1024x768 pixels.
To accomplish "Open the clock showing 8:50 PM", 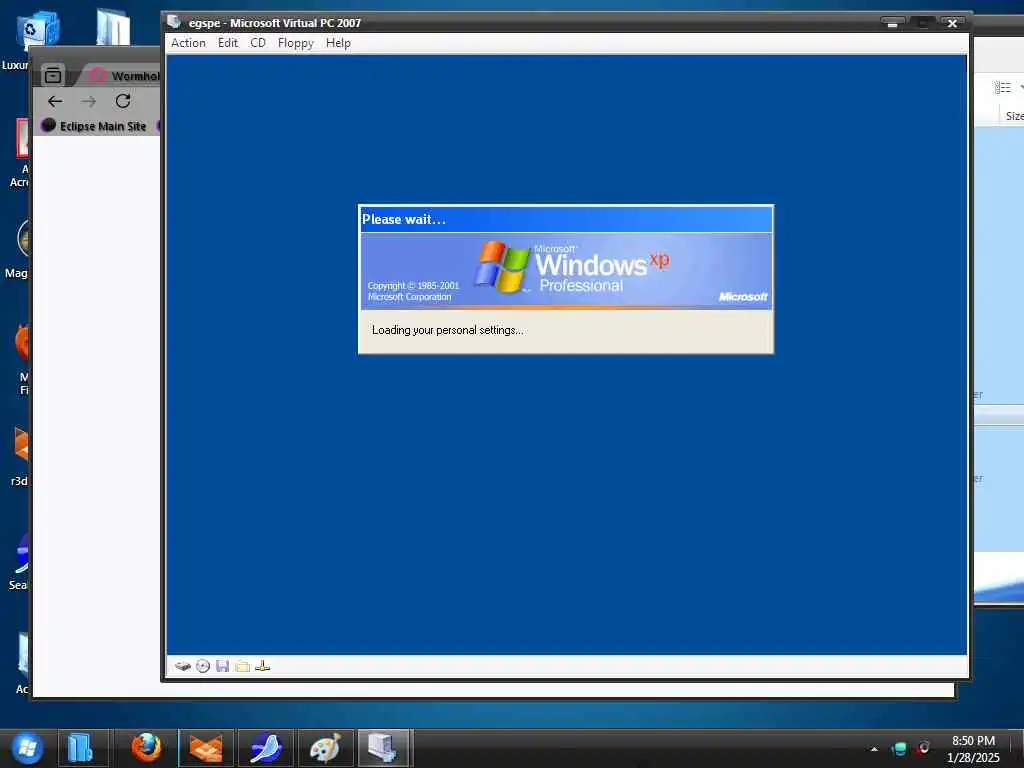I will click(x=973, y=749).
